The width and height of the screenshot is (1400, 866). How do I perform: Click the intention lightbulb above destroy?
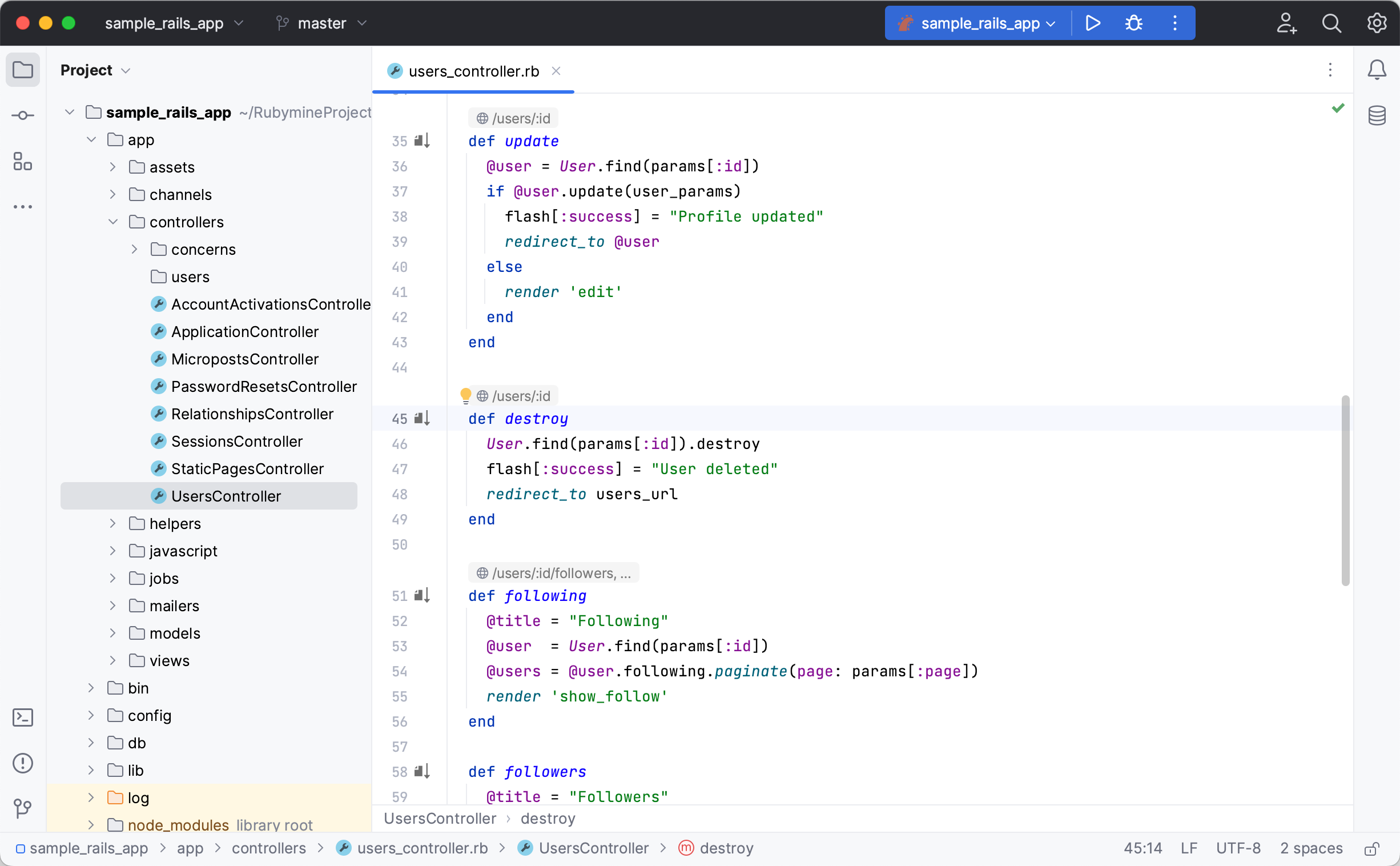click(x=465, y=395)
